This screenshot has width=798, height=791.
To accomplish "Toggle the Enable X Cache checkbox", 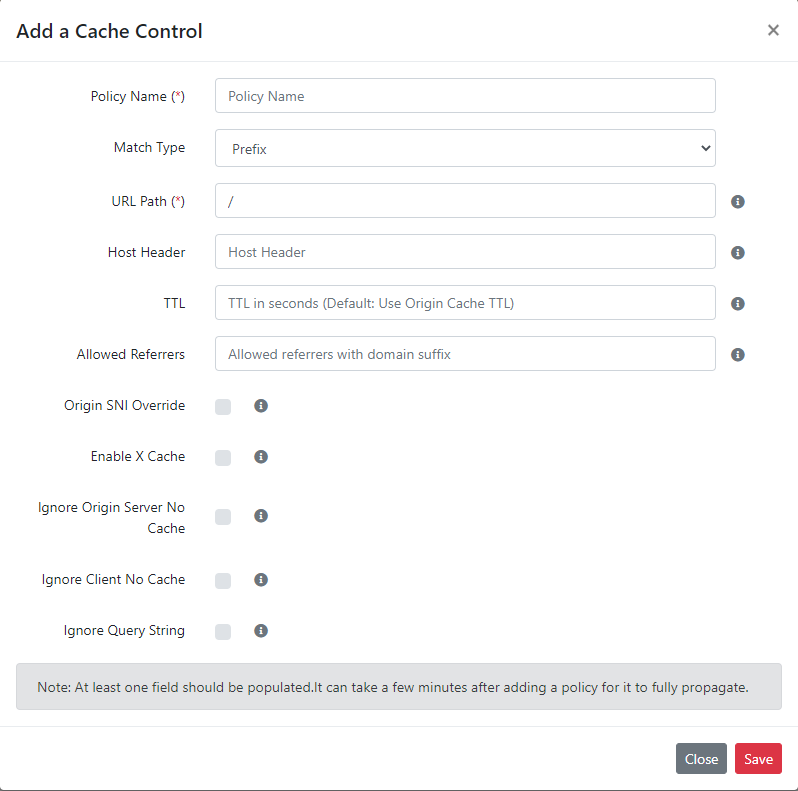I will (x=223, y=458).
